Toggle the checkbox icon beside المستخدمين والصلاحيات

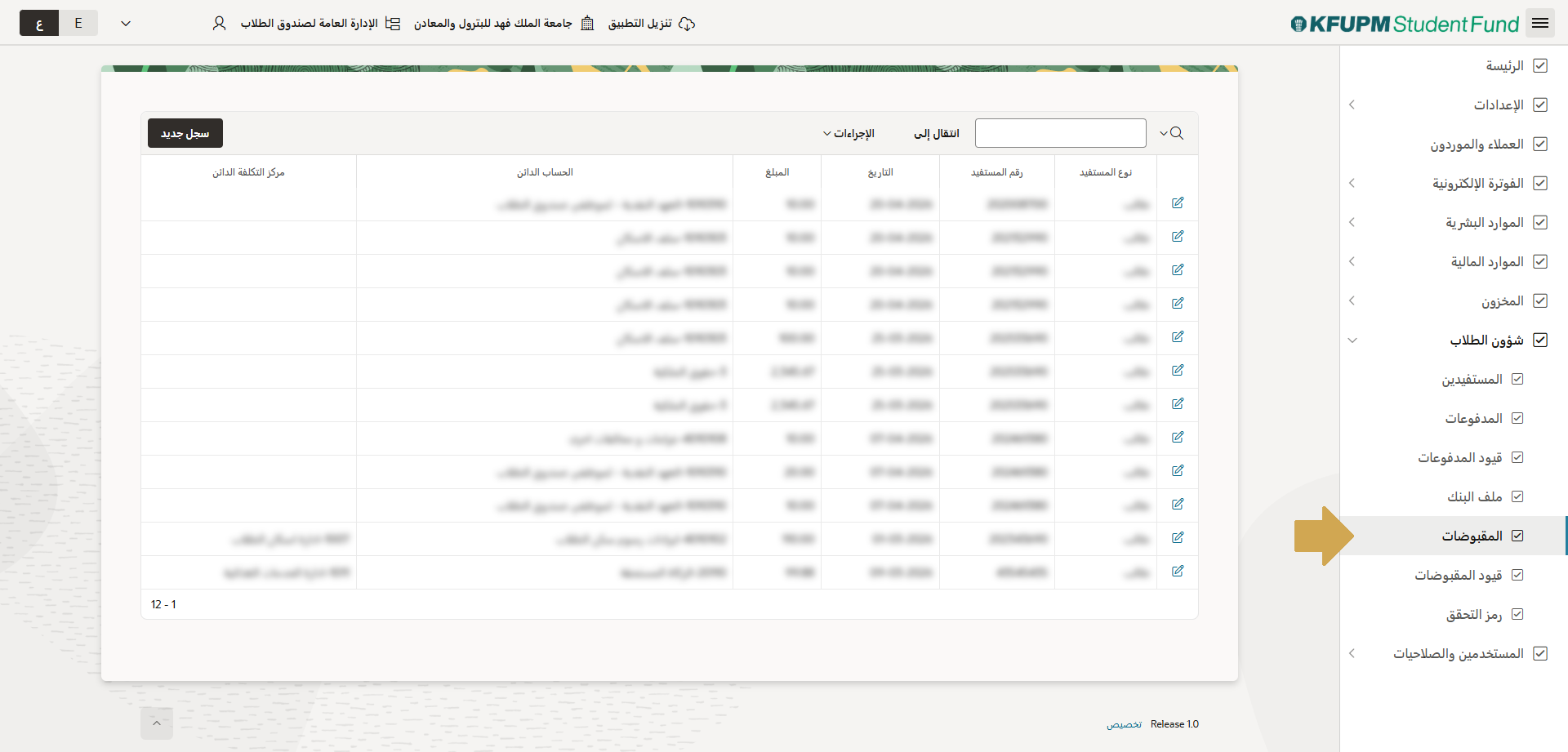point(1540,653)
